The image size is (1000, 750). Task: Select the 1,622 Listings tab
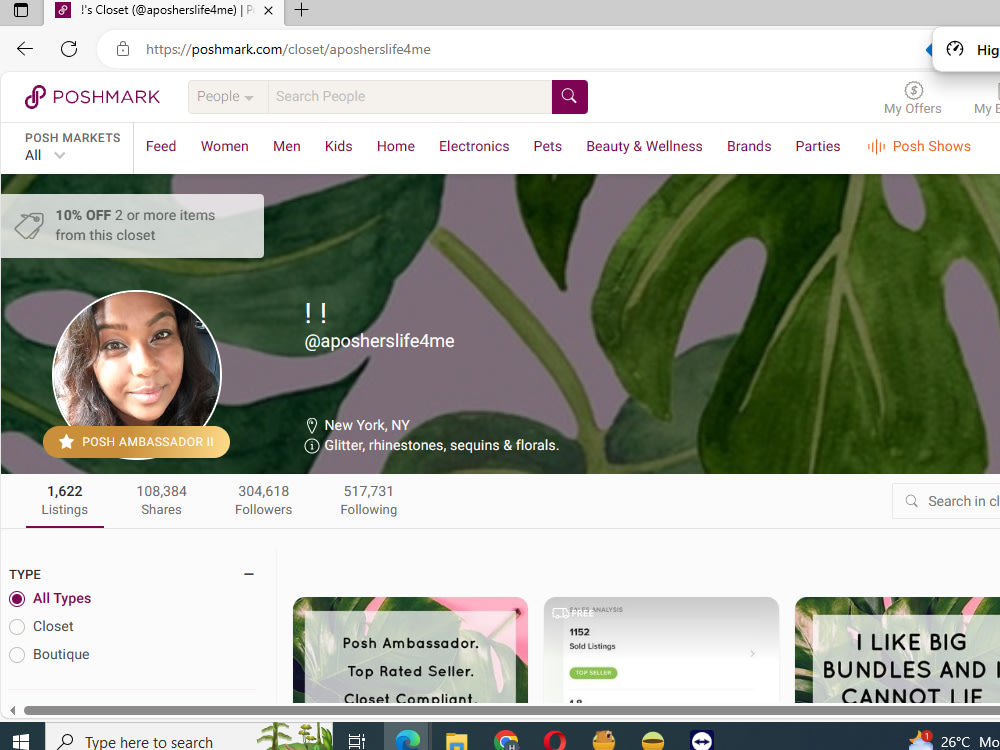click(64, 501)
